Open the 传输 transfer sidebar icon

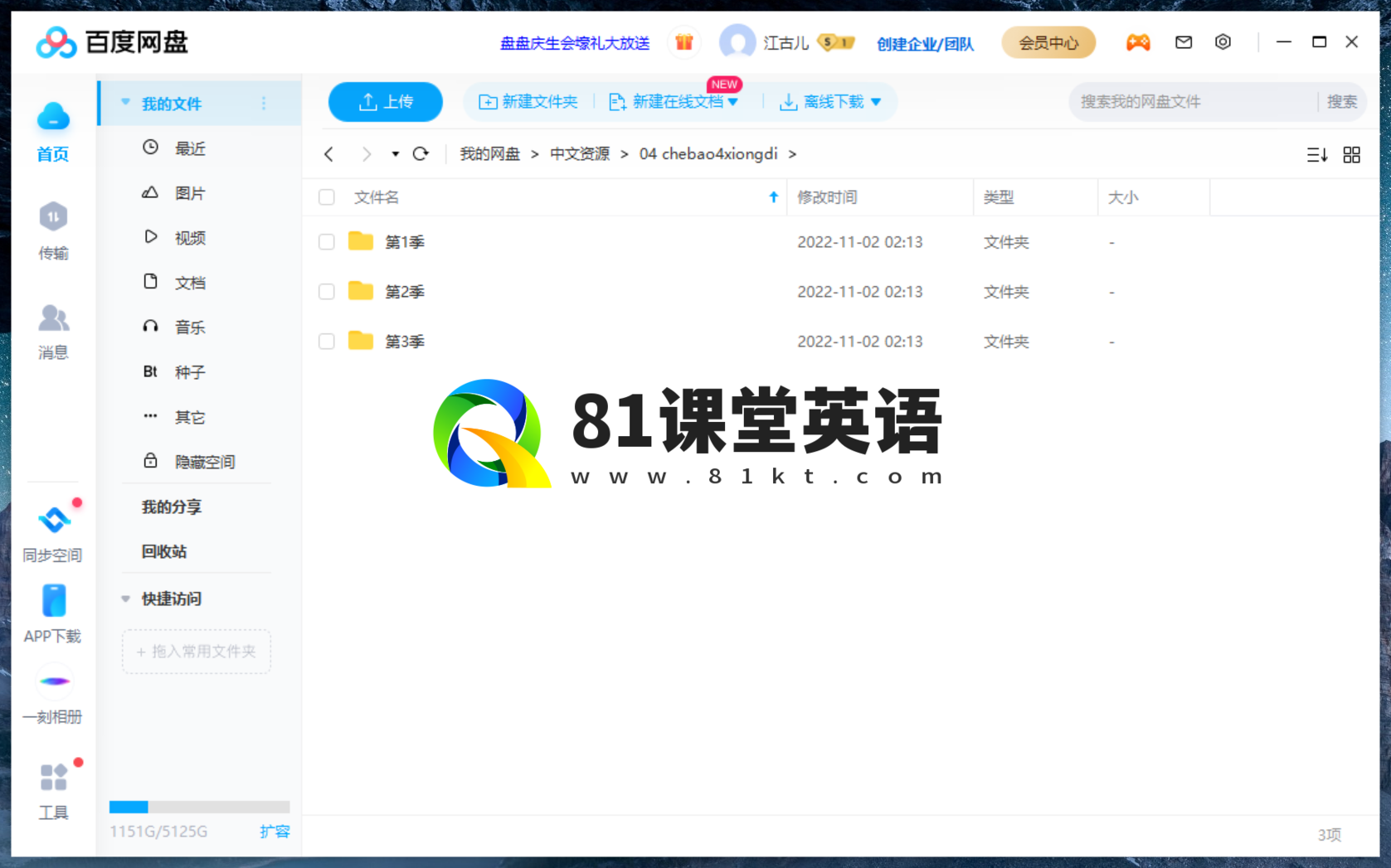pyautogui.click(x=53, y=218)
